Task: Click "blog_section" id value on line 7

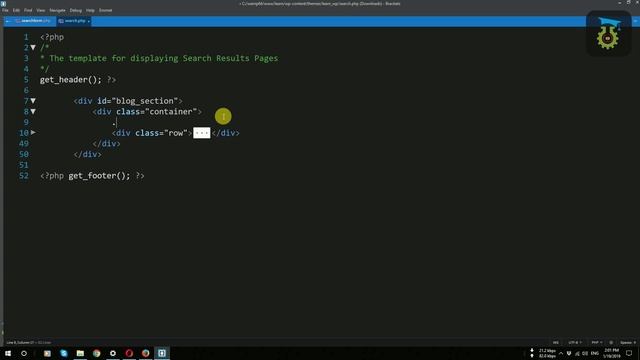Action: click(x=144, y=101)
